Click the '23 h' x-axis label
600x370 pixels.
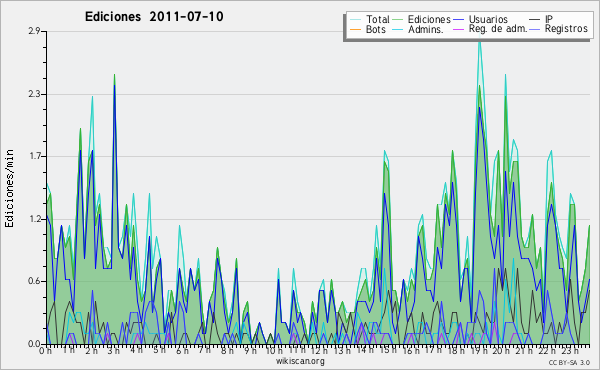click(570, 351)
